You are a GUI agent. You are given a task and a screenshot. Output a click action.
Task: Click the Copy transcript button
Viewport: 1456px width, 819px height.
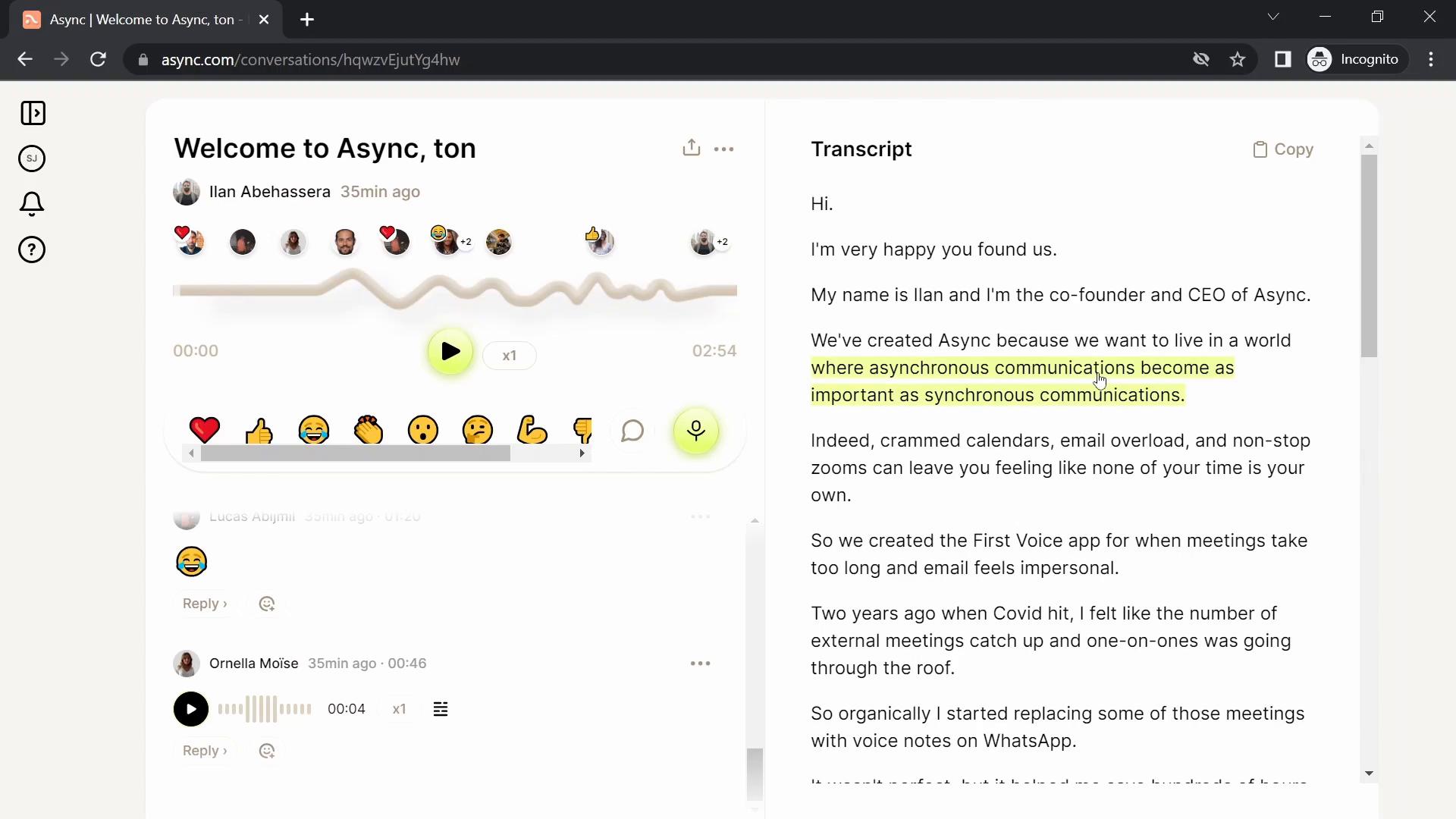coord(1283,148)
